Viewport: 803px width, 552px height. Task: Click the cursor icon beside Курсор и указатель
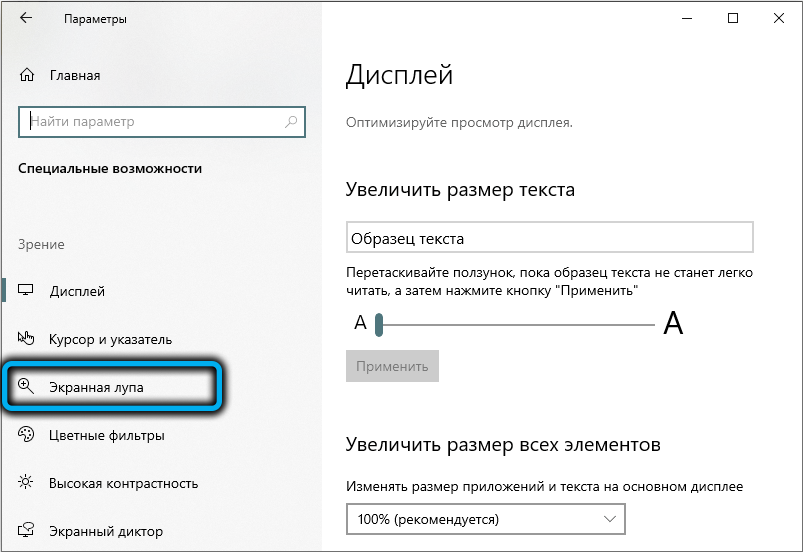(x=27, y=339)
